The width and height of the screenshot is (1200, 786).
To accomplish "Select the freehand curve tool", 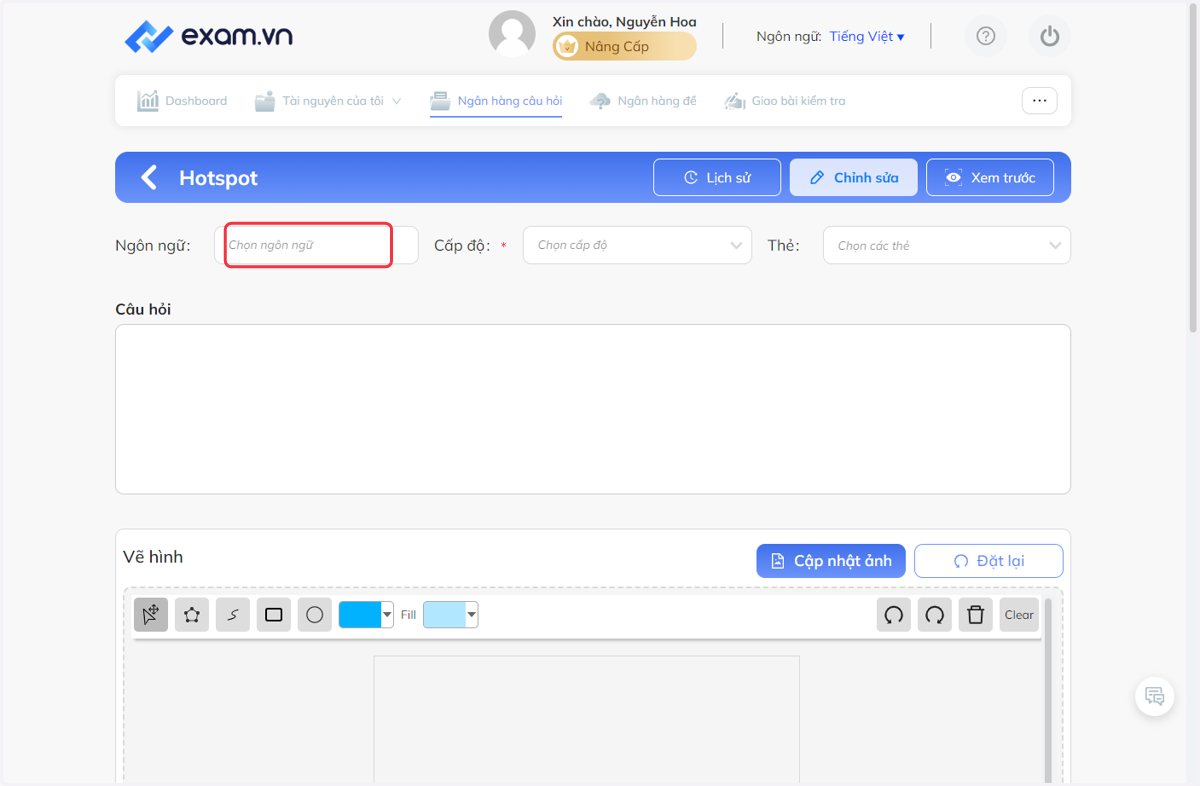I will [233, 615].
